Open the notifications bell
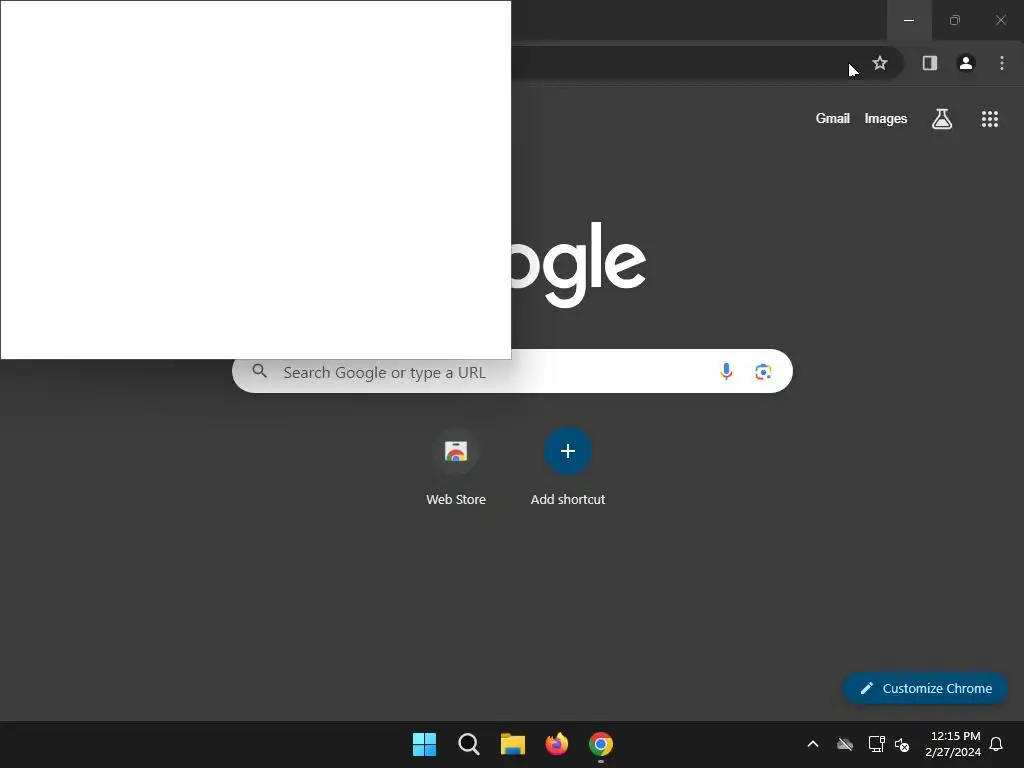The image size is (1024, 768). 996,744
